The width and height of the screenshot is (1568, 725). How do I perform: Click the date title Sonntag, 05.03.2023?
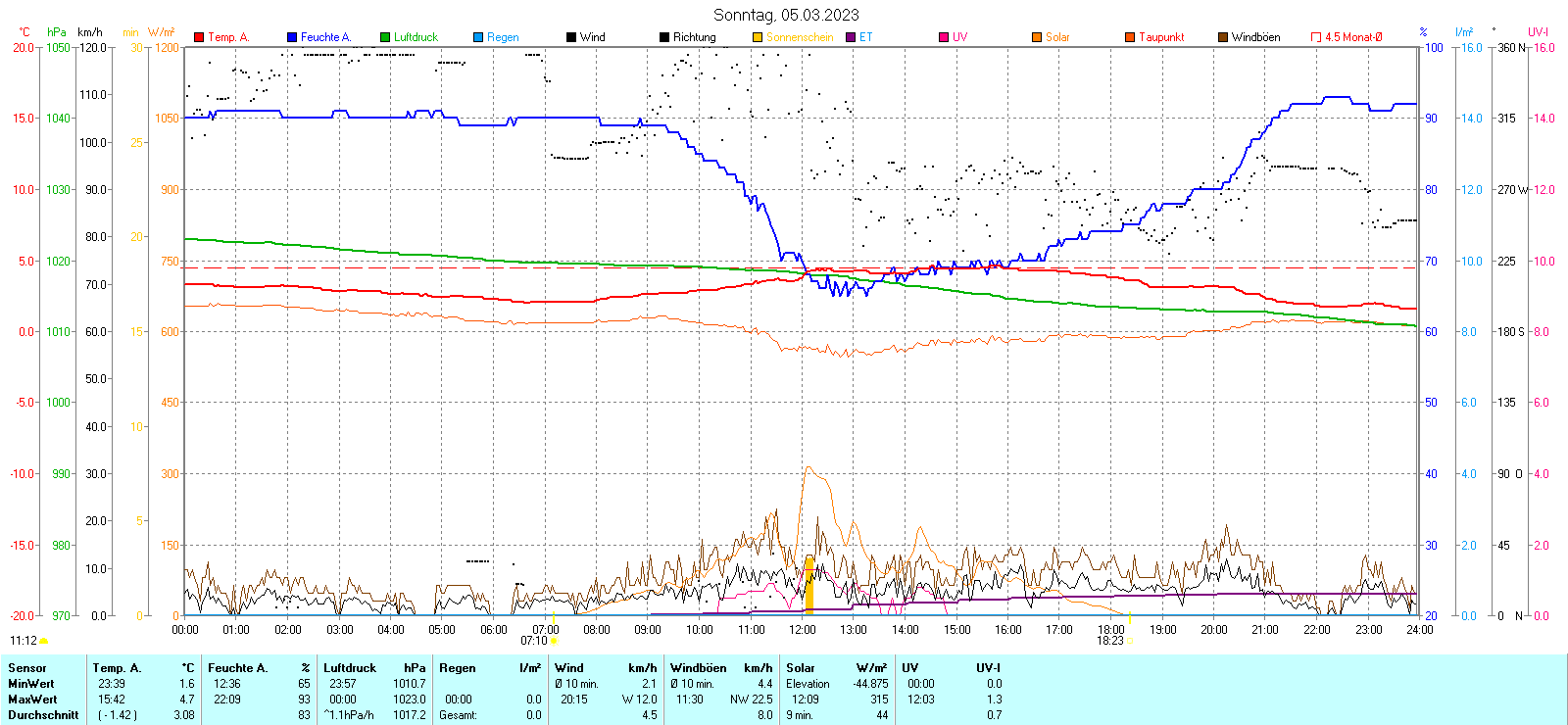[x=786, y=15]
